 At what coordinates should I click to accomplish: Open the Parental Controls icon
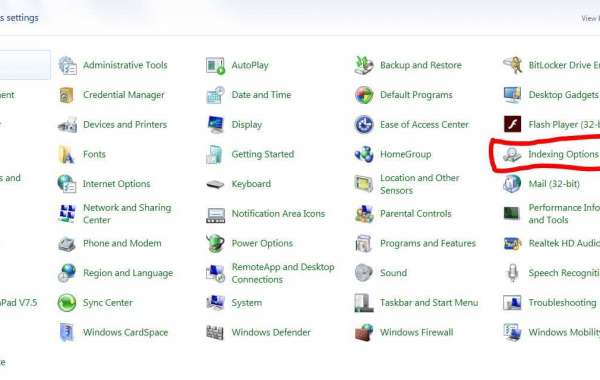coord(364,214)
